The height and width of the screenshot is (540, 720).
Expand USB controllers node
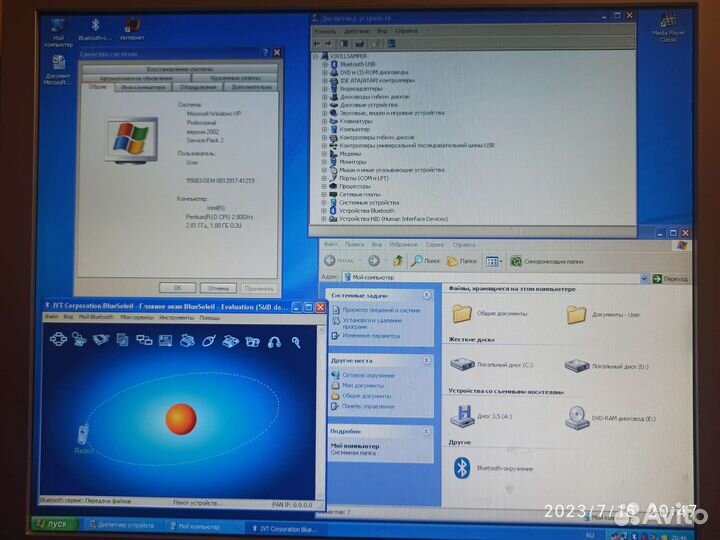click(x=324, y=146)
